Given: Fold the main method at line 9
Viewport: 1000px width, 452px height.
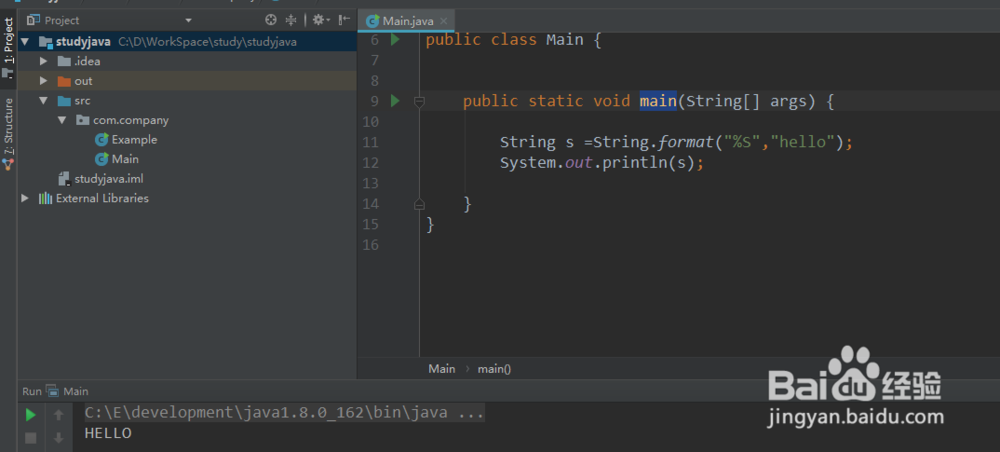Looking at the screenshot, I should click(x=419, y=101).
